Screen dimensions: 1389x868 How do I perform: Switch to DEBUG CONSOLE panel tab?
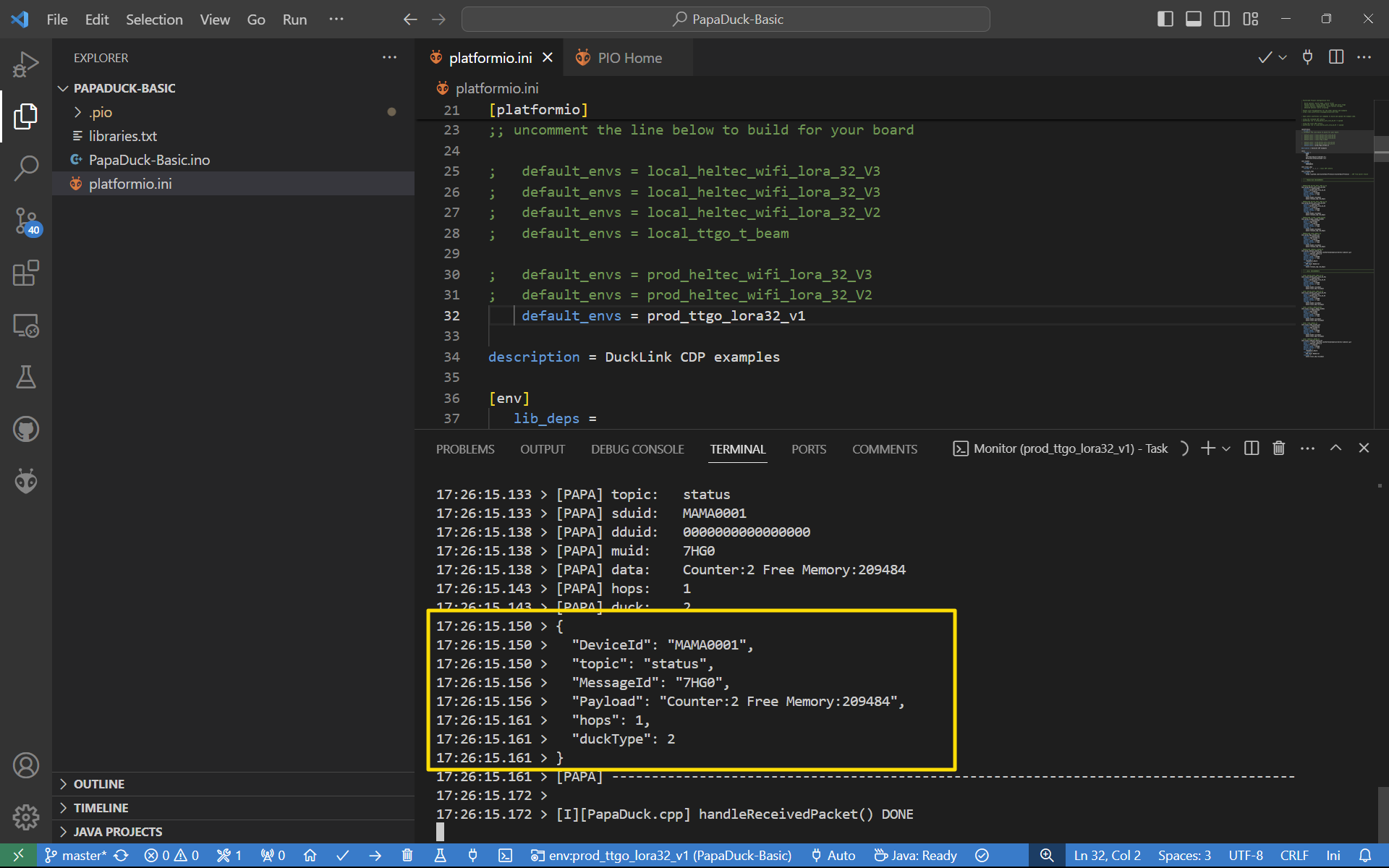click(637, 449)
